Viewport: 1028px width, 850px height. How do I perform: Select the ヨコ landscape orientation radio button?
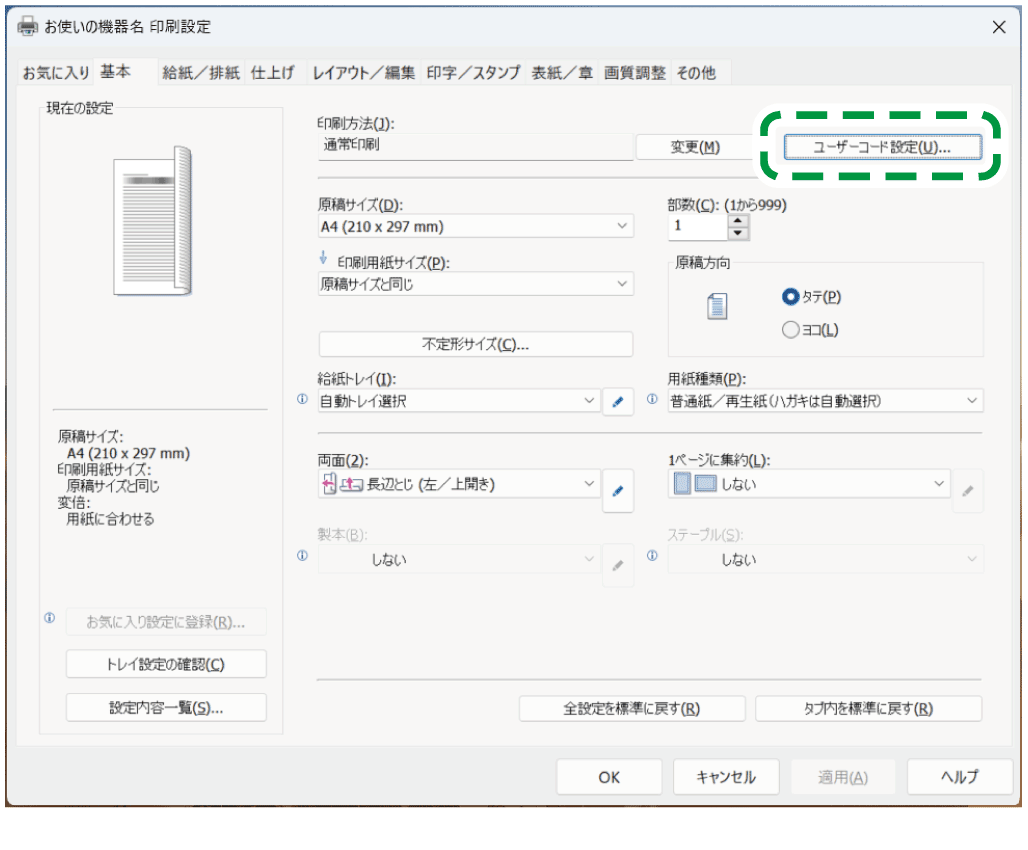click(791, 329)
